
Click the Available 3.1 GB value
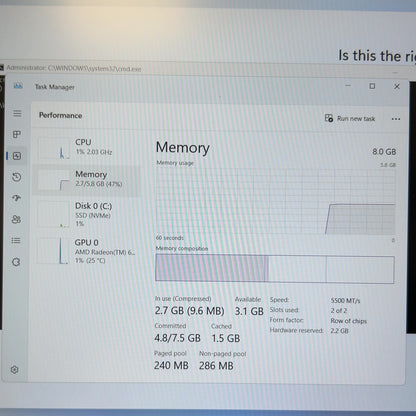pyautogui.click(x=249, y=311)
